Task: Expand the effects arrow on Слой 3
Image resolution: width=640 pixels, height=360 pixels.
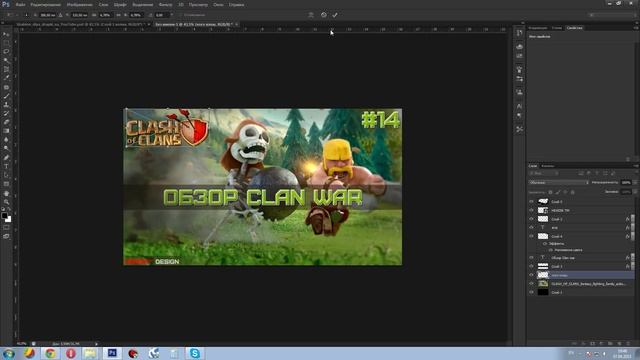Action: (633, 267)
